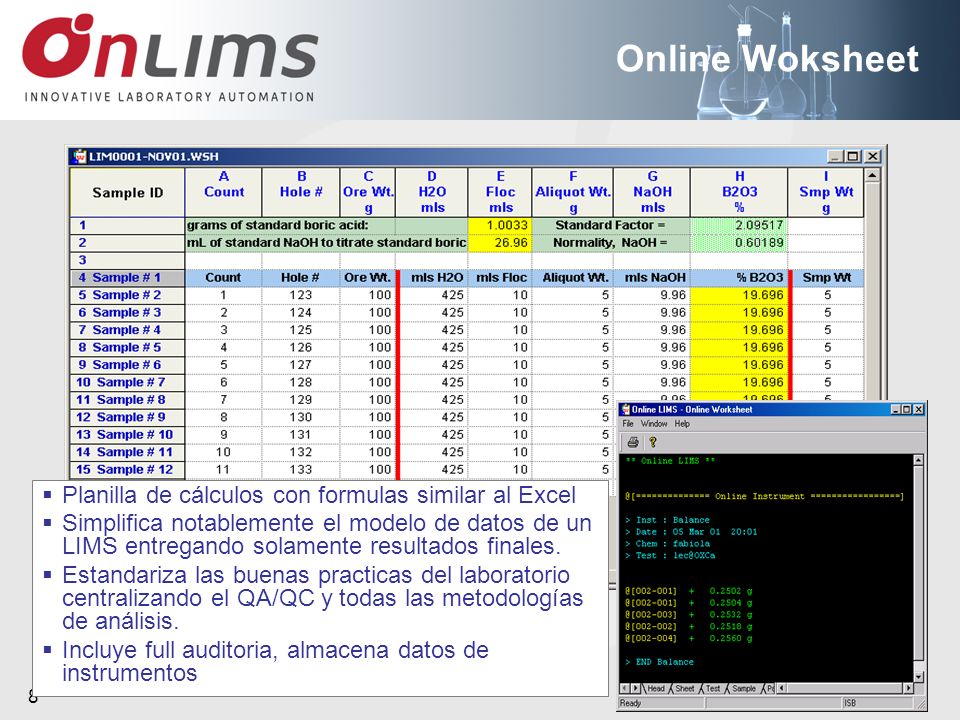Viewport: 960px width, 720px height.
Task: Select column A Count header
Action: click(223, 192)
